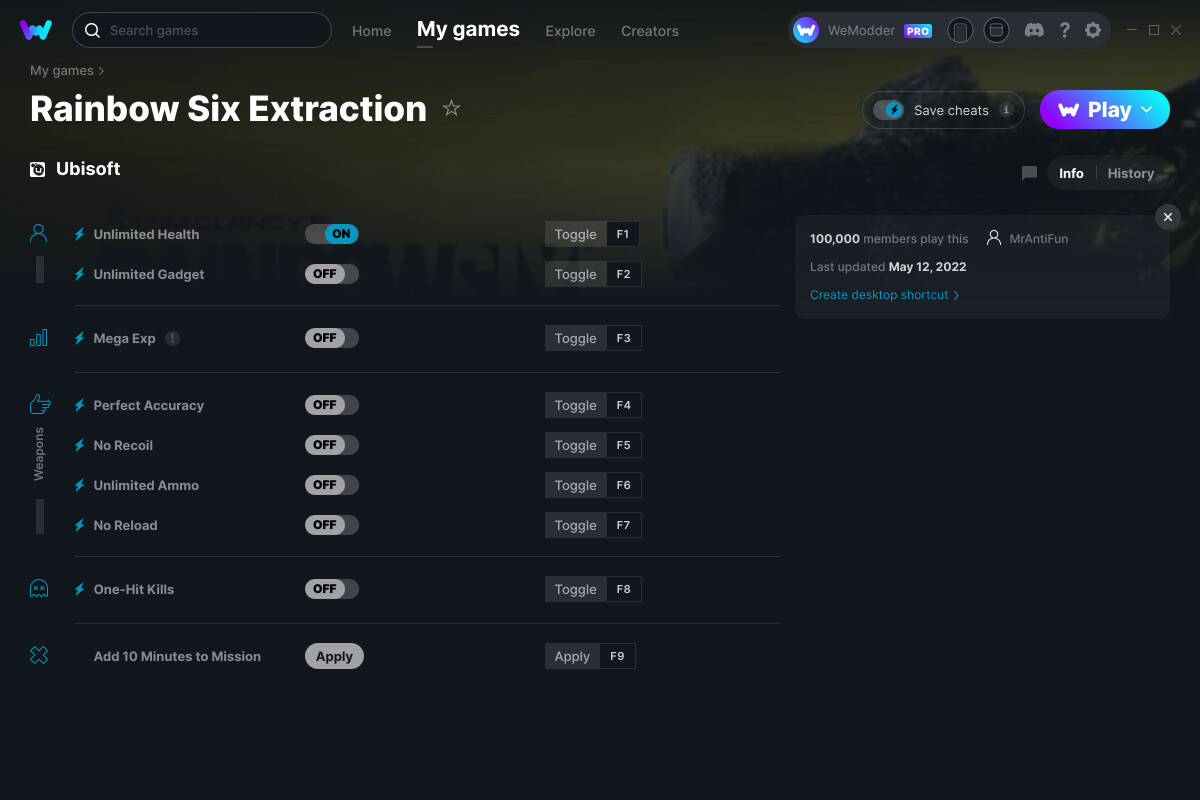Favorite Rainbow Six Extraction with the star icon
1200x800 pixels.
(x=451, y=108)
